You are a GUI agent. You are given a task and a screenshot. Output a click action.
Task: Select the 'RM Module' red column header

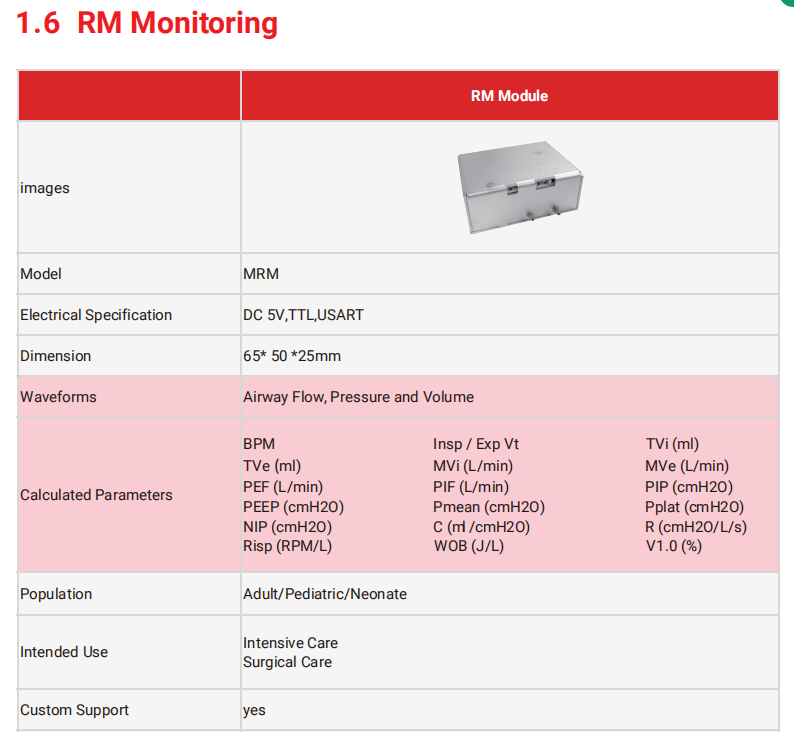click(509, 96)
